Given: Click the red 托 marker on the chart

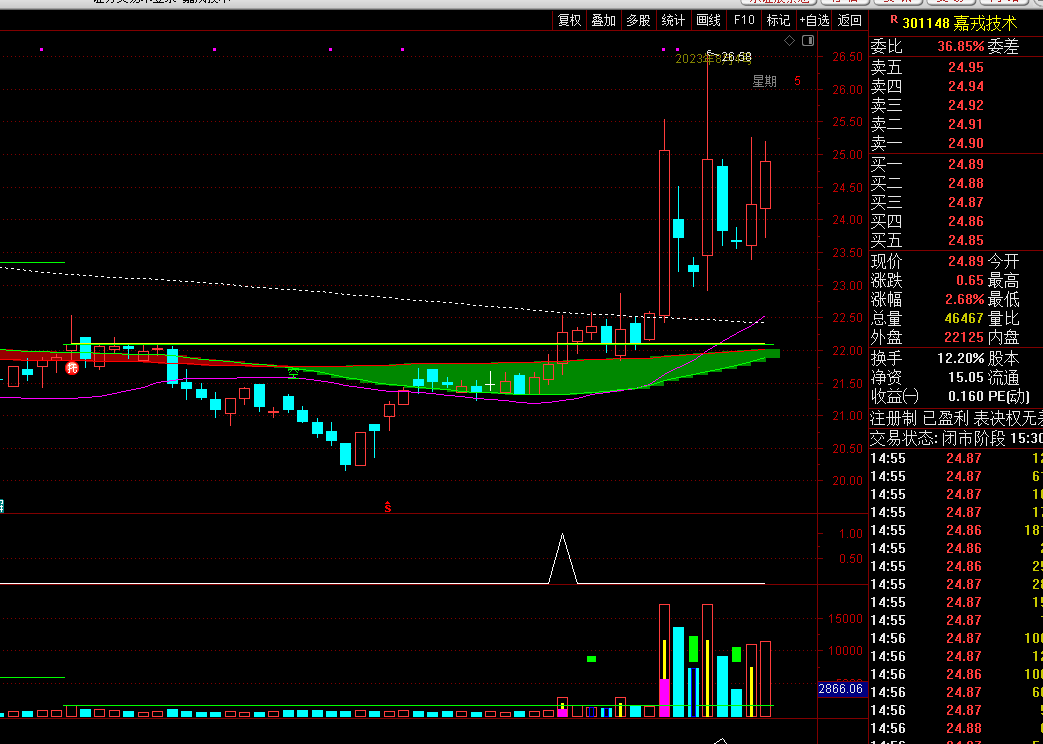Looking at the screenshot, I should tap(72, 367).
